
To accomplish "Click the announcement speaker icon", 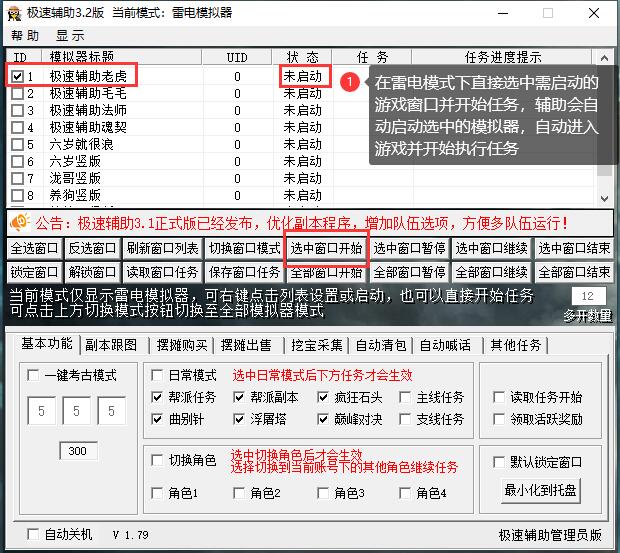I will [20, 222].
